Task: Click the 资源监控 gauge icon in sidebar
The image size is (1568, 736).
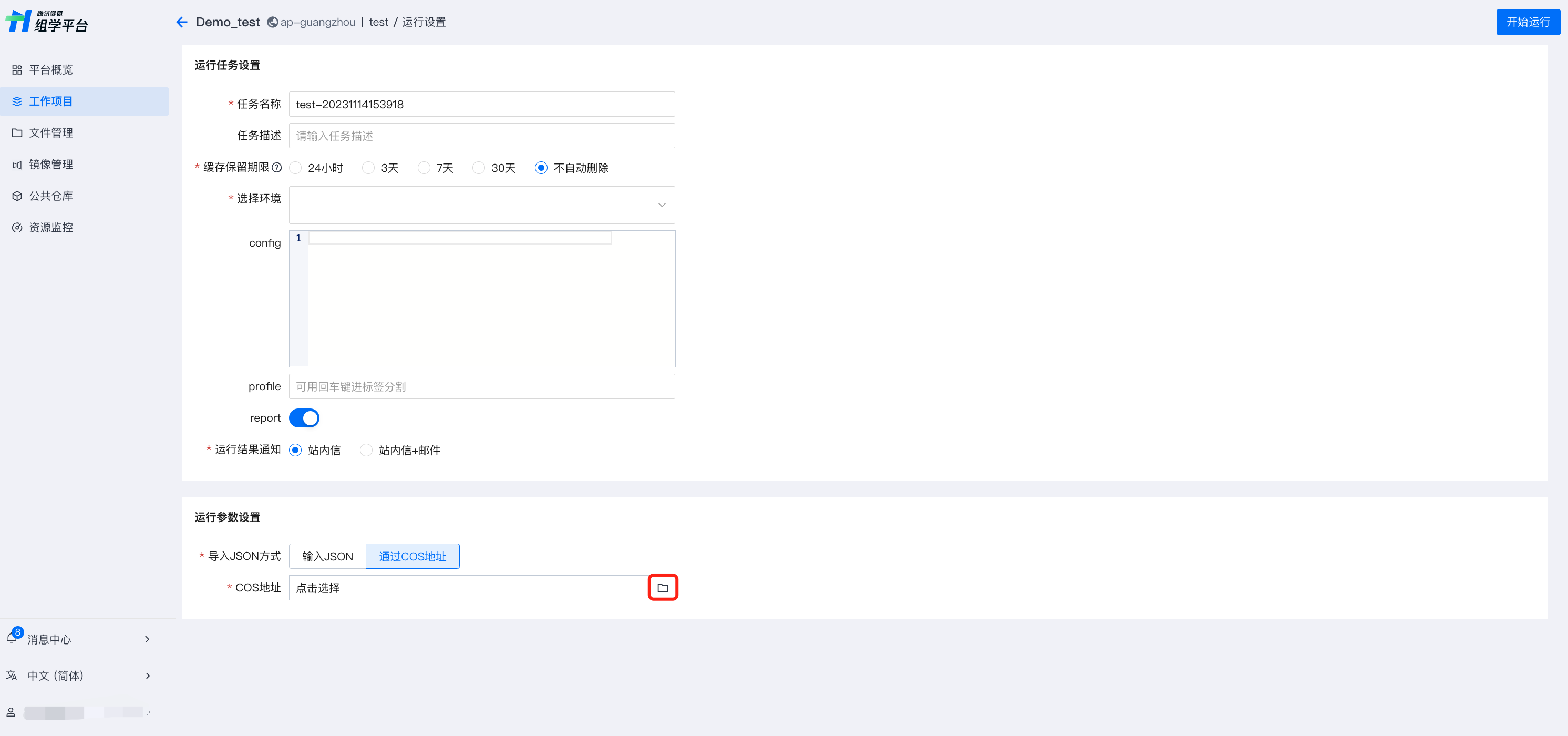Action: [x=17, y=228]
